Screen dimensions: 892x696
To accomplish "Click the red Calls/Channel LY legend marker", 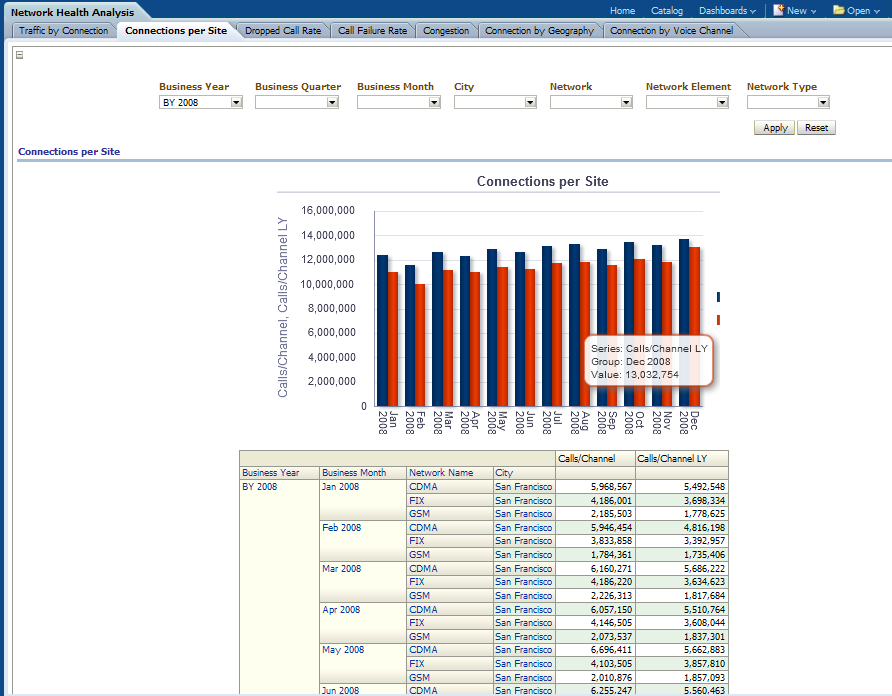I will tap(718, 320).
